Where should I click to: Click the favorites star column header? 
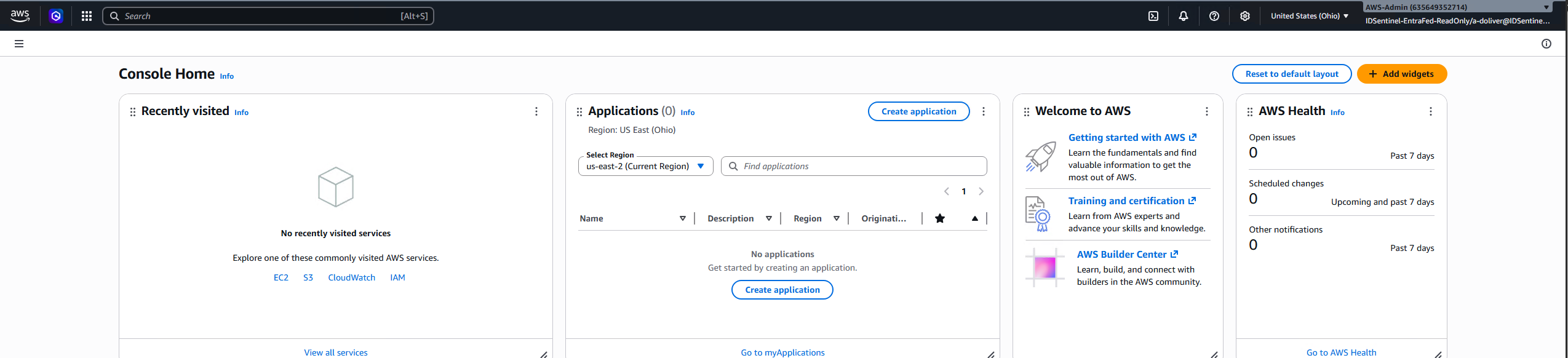940,218
